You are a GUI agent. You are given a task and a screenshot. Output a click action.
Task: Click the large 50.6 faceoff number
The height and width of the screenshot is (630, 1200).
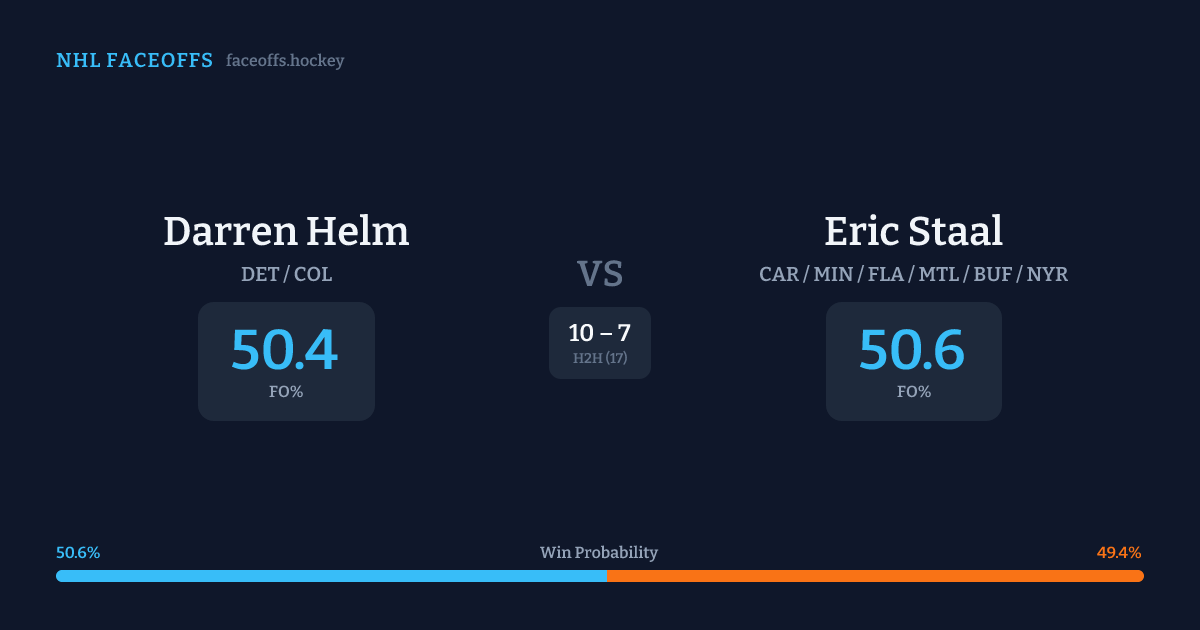912,350
